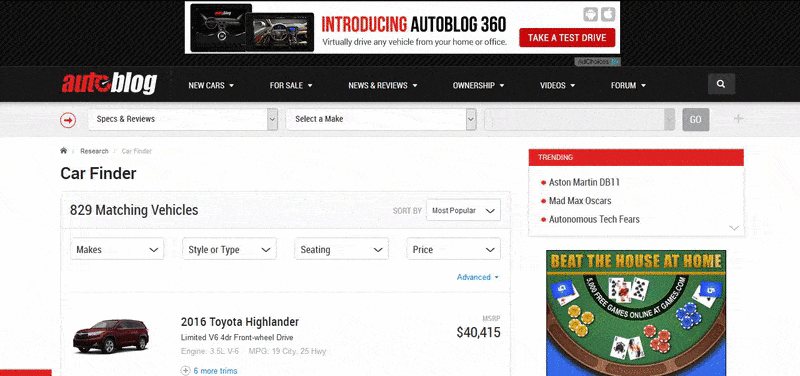Open the disabled model dropdown

[580, 119]
